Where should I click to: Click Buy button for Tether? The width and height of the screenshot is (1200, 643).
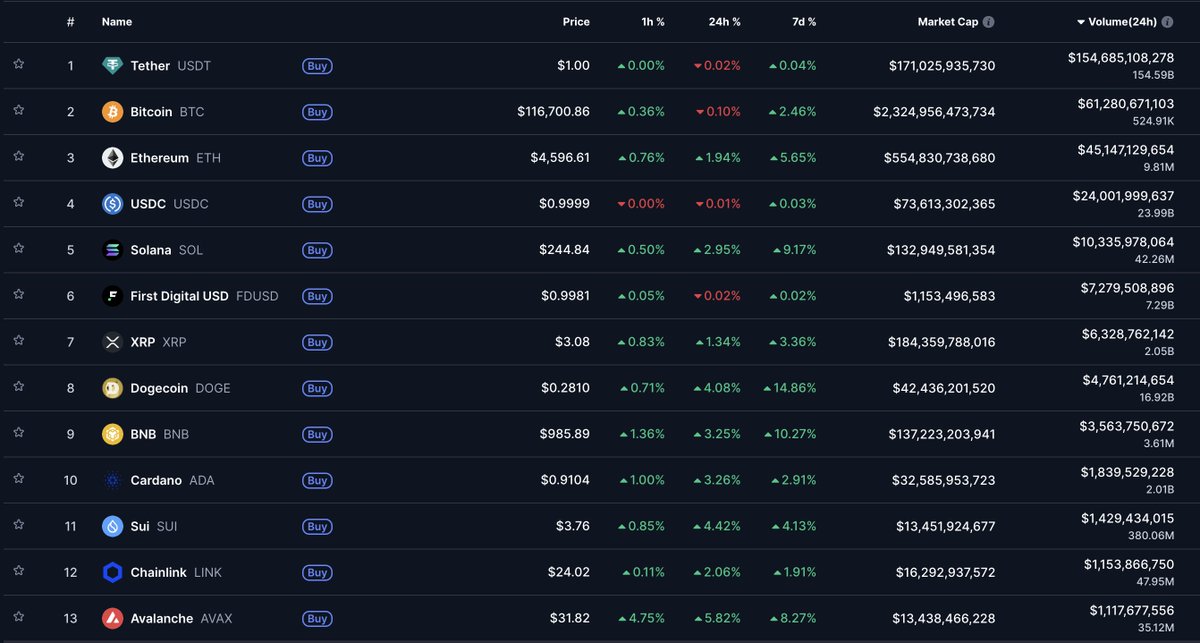tap(317, 66)
